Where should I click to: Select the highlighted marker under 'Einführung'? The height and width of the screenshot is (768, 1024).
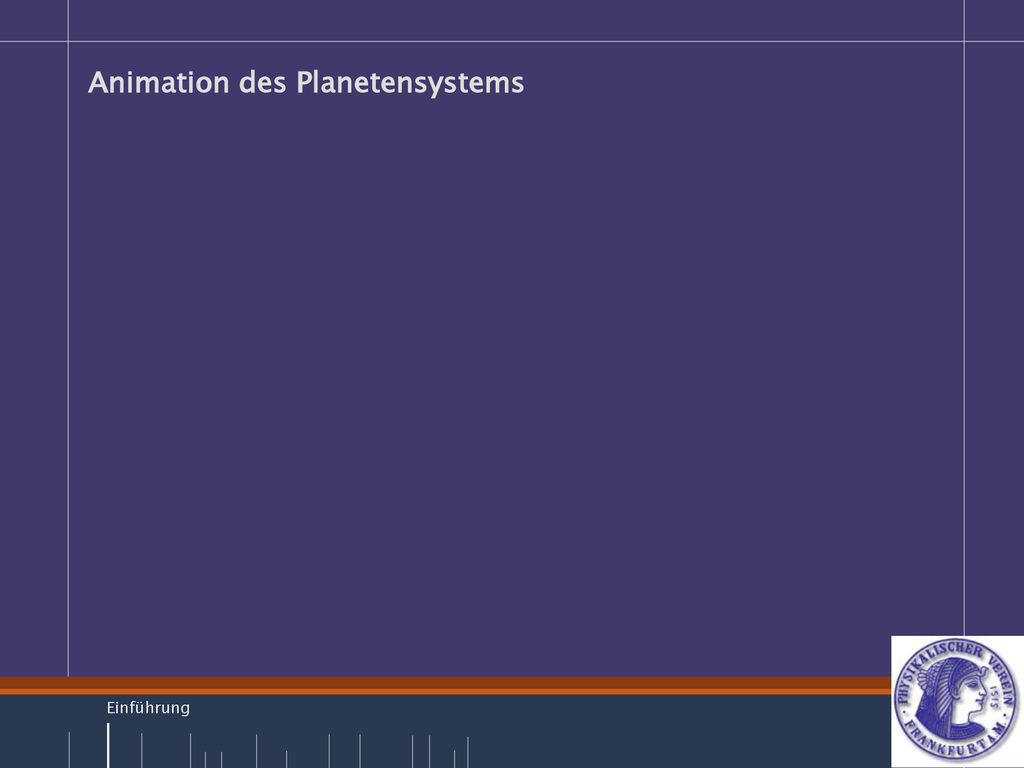108,745
